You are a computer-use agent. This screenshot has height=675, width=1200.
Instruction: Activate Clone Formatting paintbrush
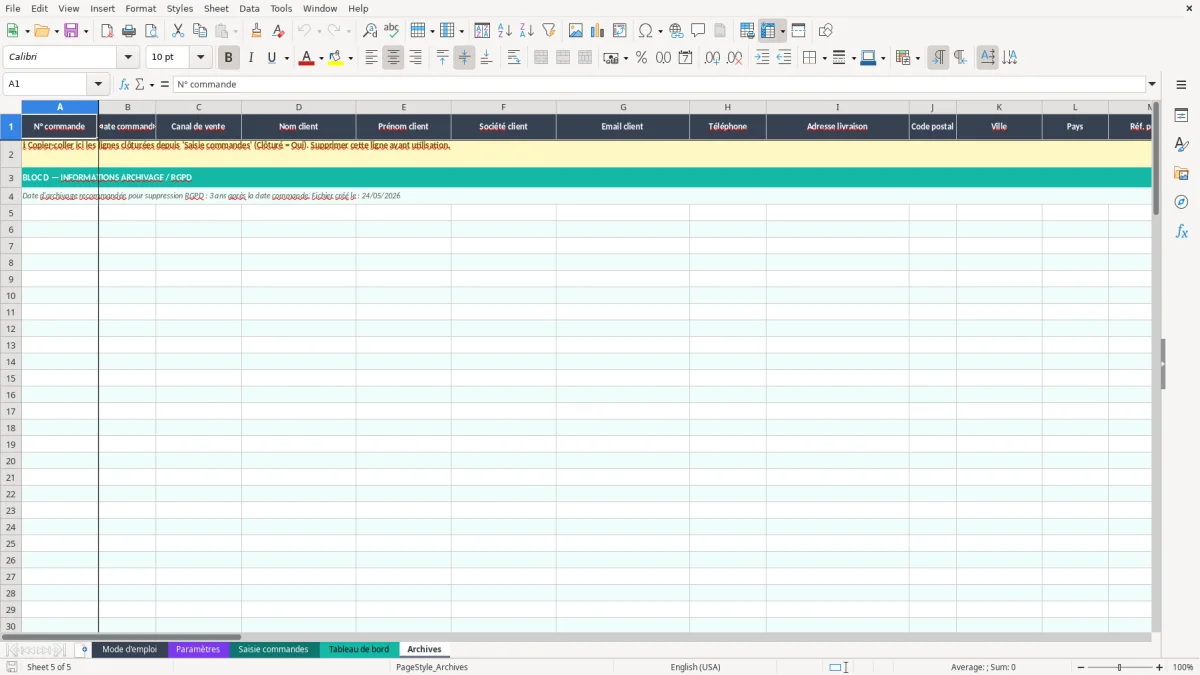click(x=257, y=31)
